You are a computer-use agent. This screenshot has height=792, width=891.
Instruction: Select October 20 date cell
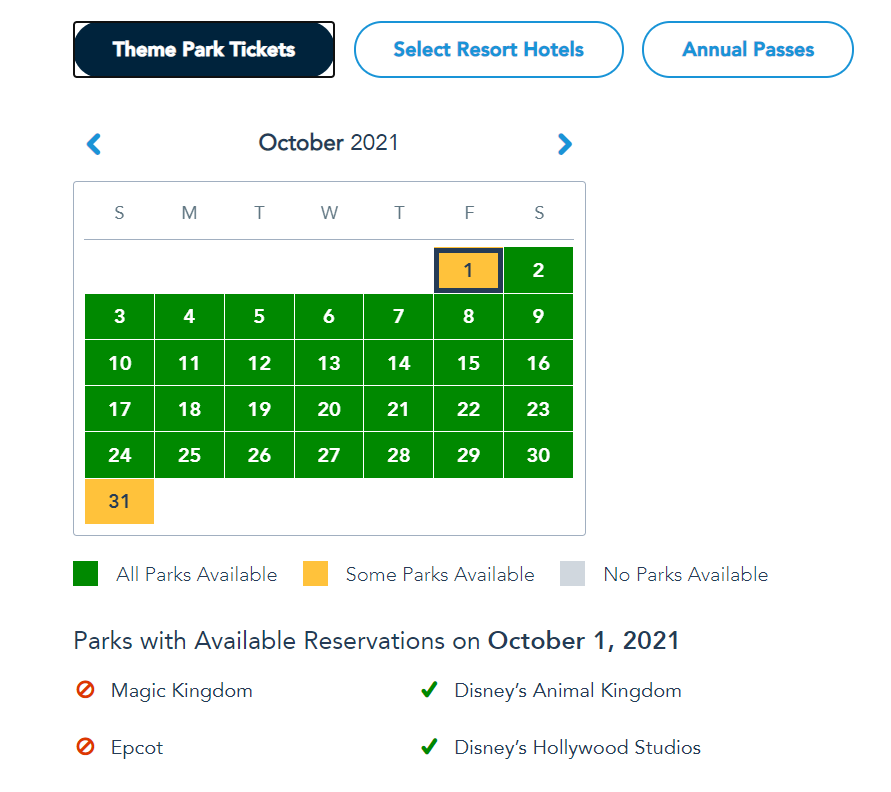(x=329, y=408)
